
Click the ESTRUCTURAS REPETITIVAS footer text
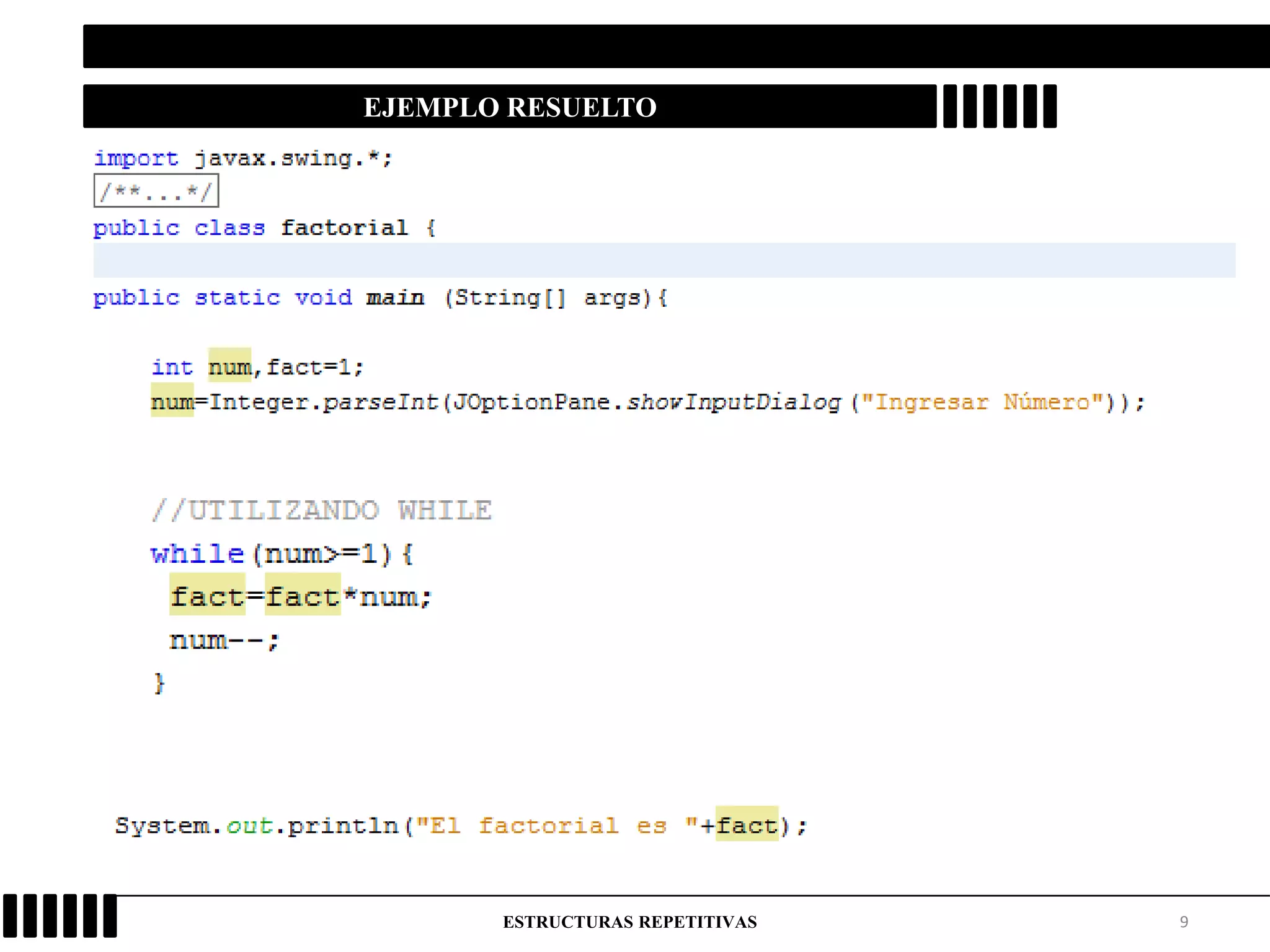tap(629, 922)
